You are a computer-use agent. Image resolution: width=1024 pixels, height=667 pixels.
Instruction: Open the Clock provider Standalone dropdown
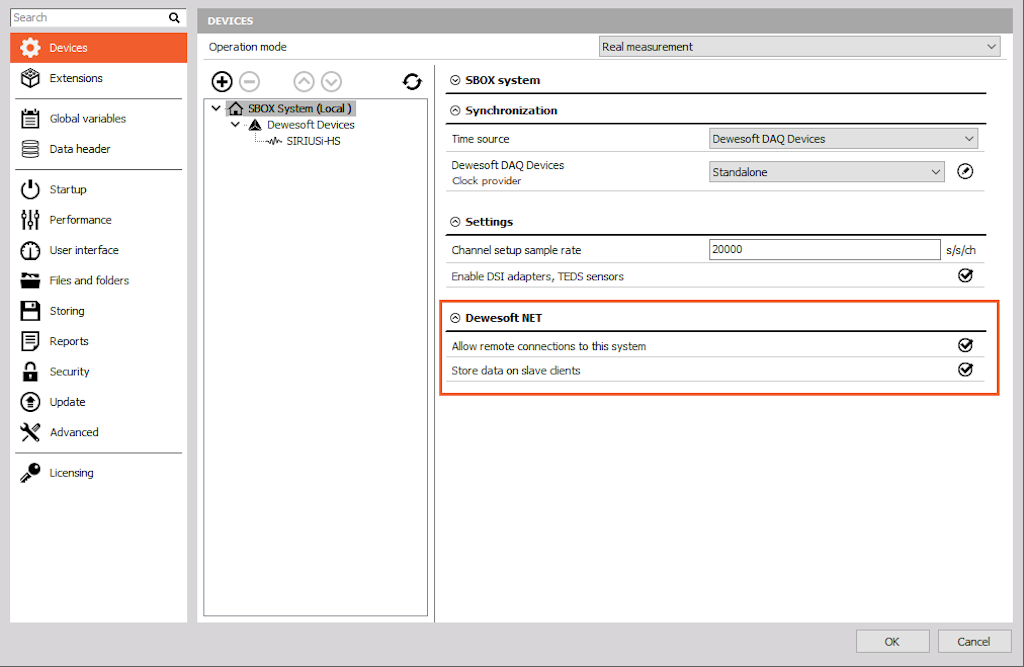[827, 172]
